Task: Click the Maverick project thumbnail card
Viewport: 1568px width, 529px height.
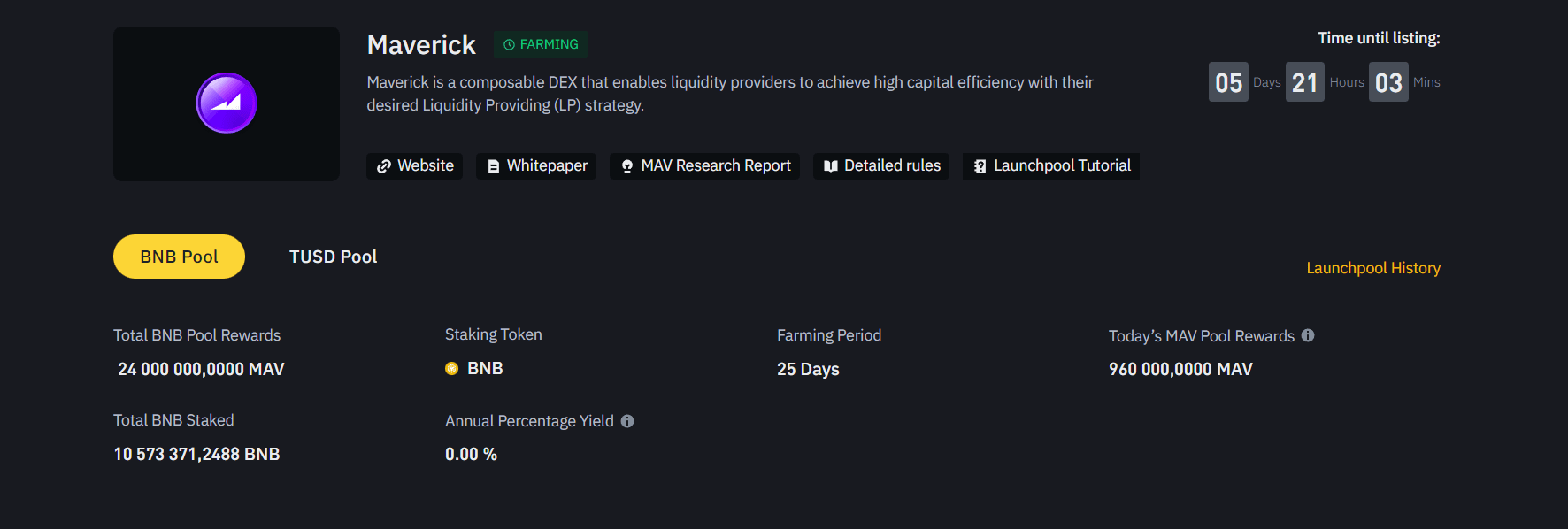Action: pos(227,103)
